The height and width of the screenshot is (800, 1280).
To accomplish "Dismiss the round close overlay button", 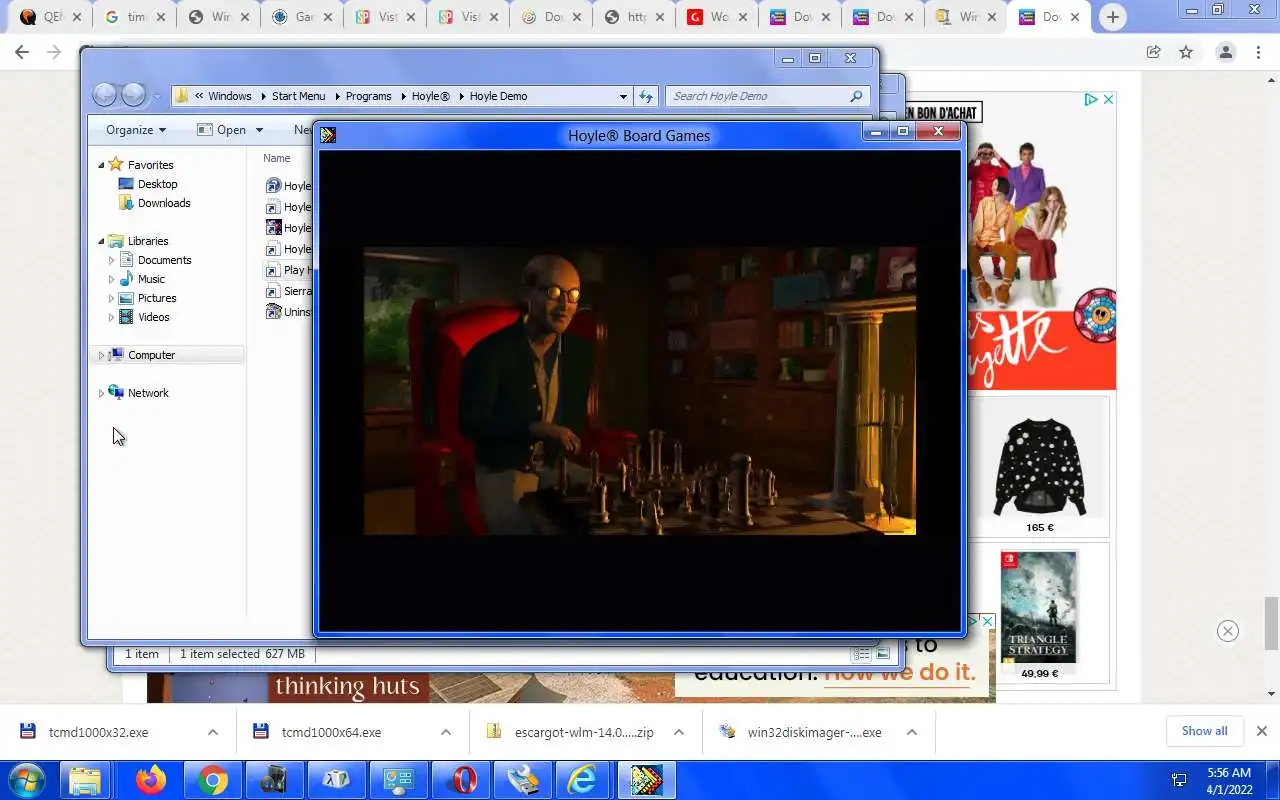I will (x=1228, y=630).
